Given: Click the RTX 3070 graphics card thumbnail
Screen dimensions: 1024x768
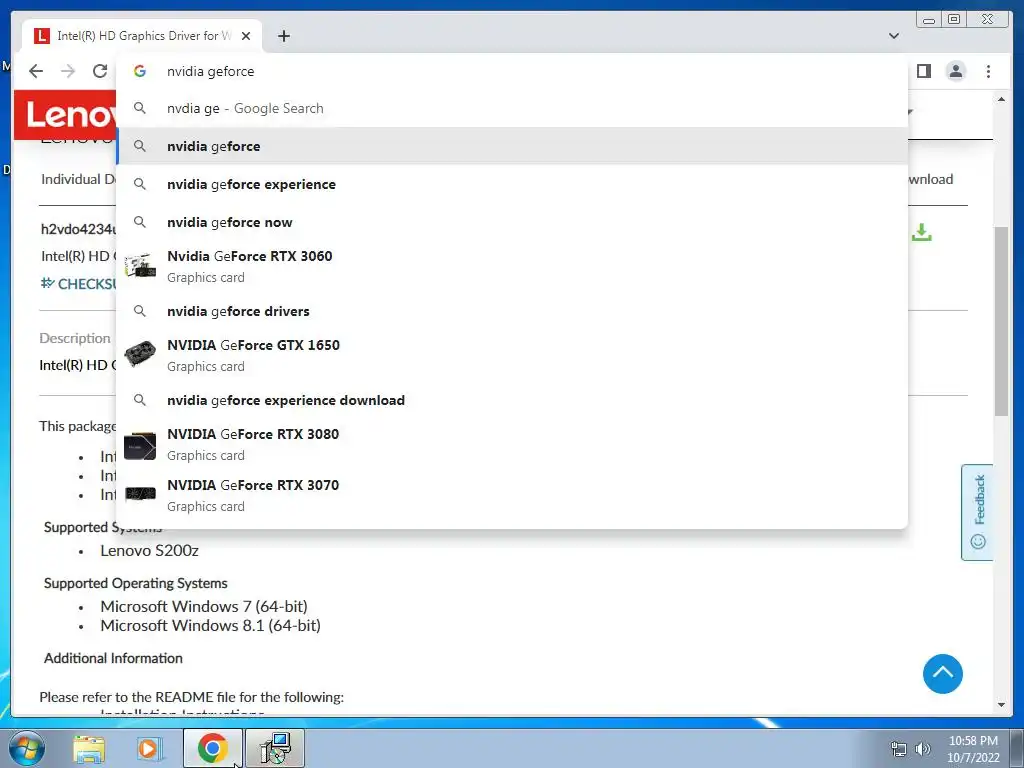Looking at the screenshot, I should pos(140,494).
